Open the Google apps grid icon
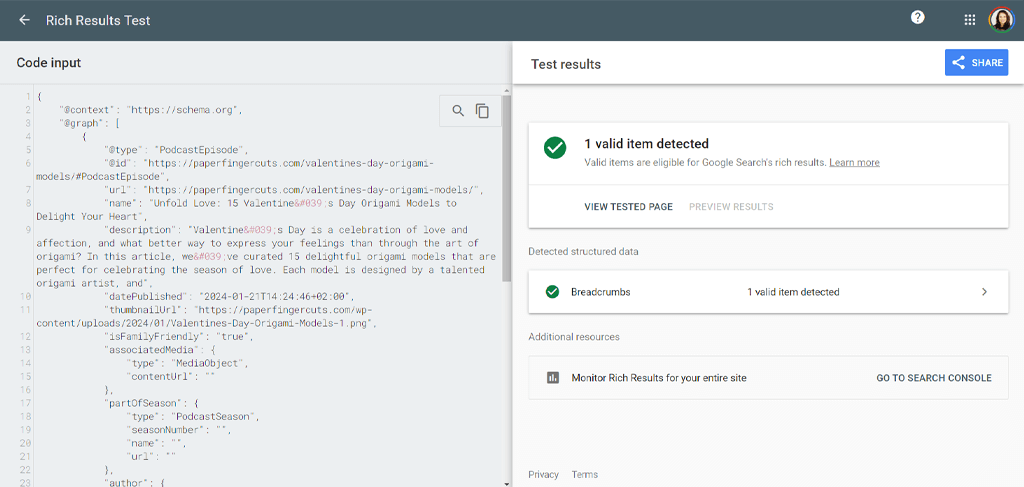 (970, 20)
